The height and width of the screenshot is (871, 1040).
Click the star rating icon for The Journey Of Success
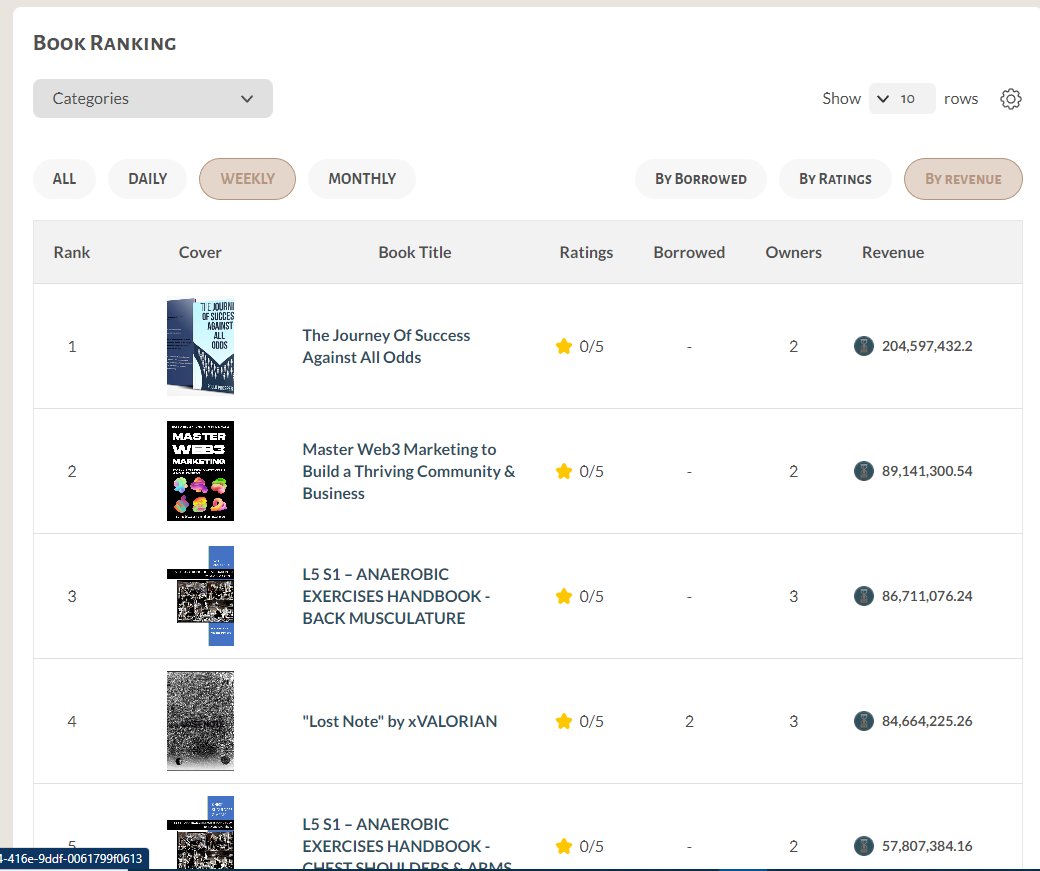tap(564, 346)
